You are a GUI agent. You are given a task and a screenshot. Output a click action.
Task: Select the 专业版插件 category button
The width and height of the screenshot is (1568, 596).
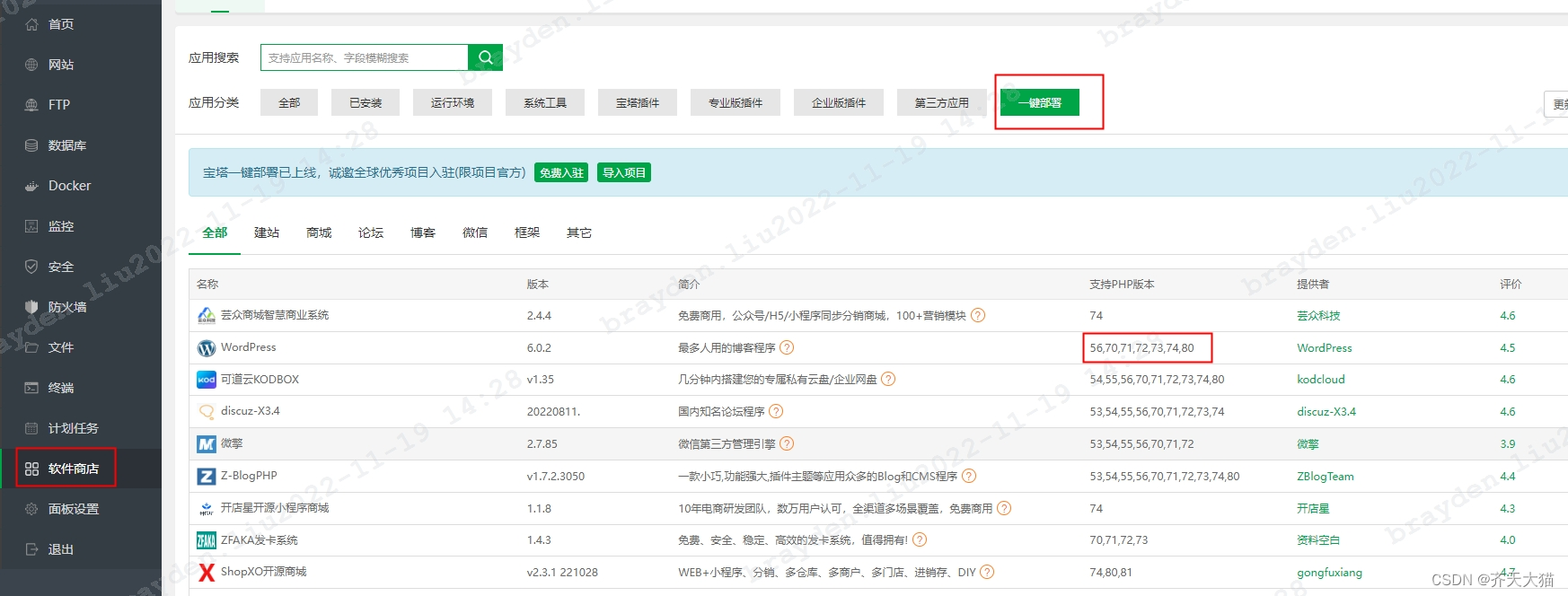pos(736,102)
